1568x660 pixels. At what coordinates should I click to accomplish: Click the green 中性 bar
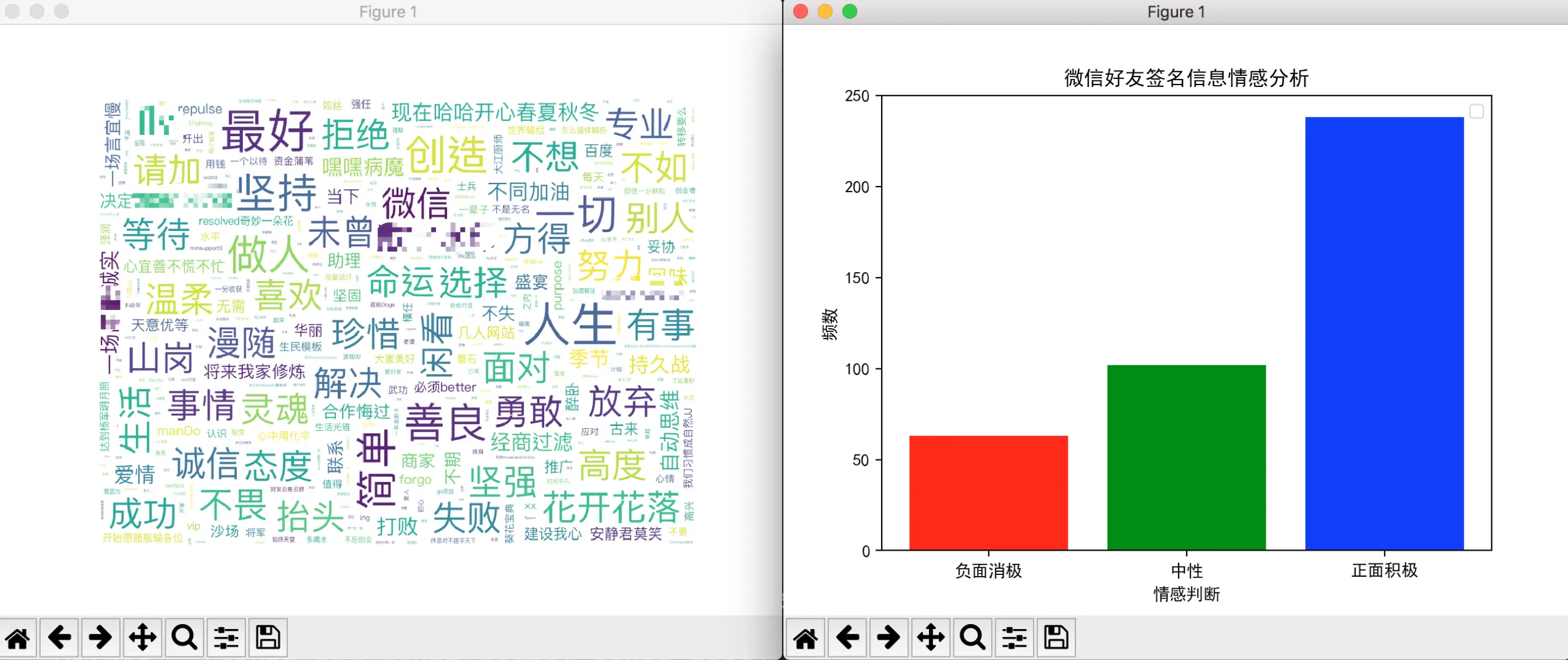pos(1186,457)
